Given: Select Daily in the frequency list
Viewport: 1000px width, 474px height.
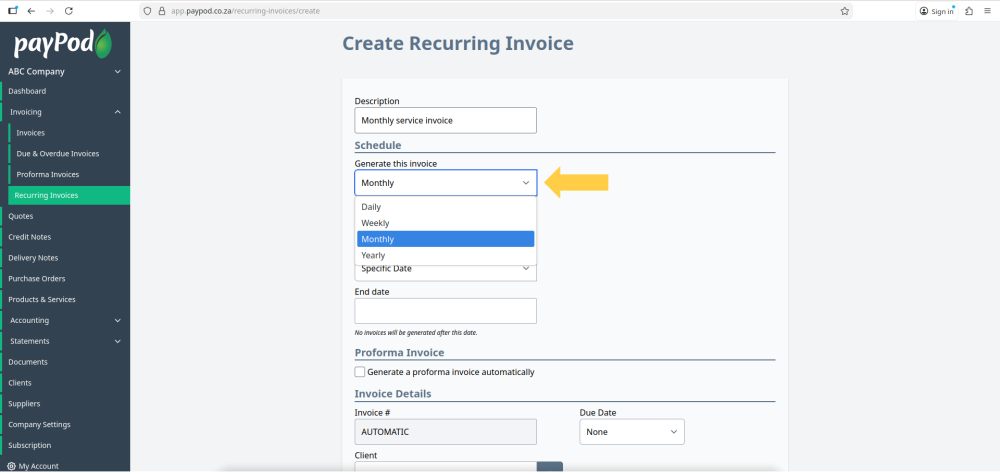Looking at the screenshot, I should (446, 207).
